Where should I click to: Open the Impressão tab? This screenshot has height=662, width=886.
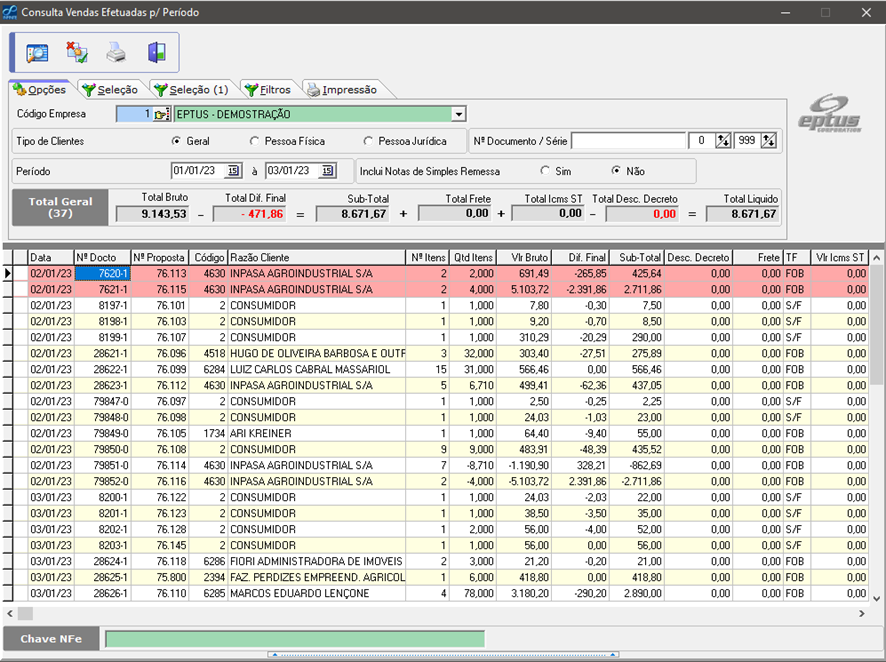tap(341, 90)
